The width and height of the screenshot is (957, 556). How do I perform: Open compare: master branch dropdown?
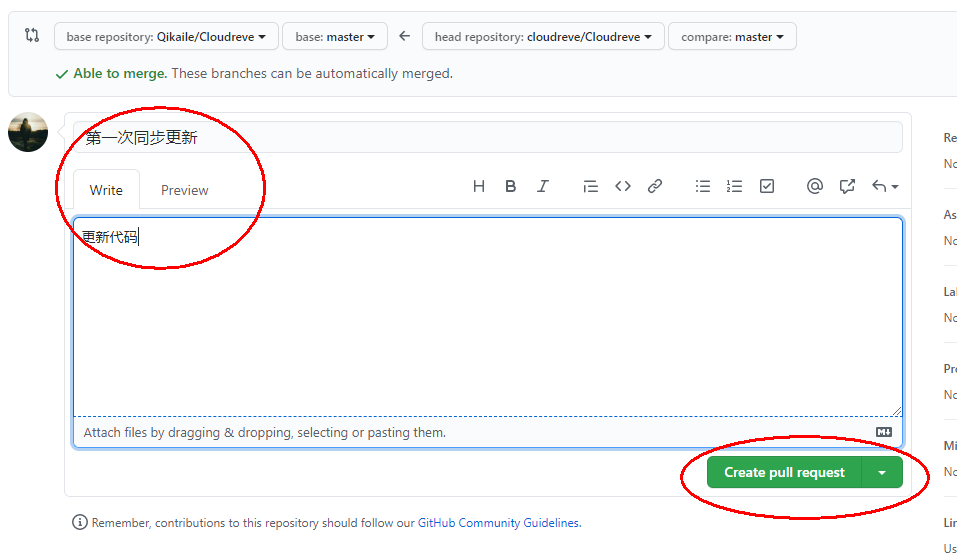732,37
